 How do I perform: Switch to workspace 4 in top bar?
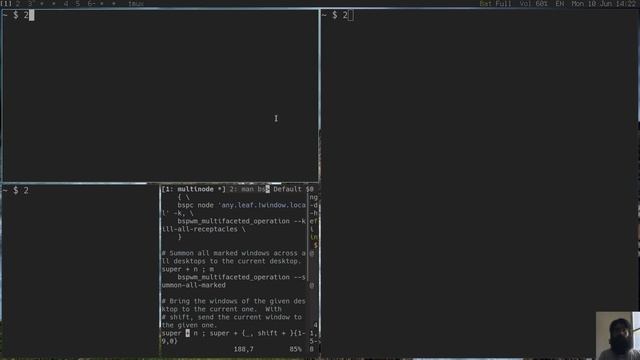click(66, 4)
